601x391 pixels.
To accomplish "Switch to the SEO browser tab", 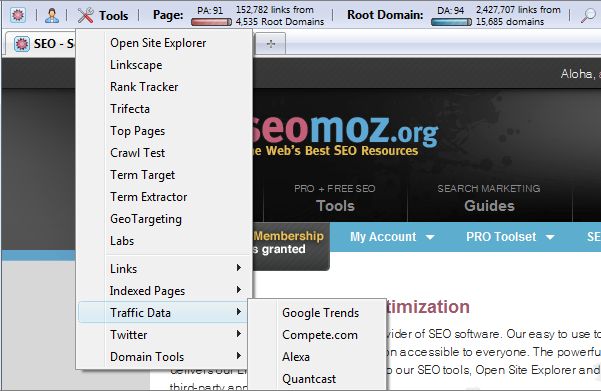I will (x=42, y=44).
